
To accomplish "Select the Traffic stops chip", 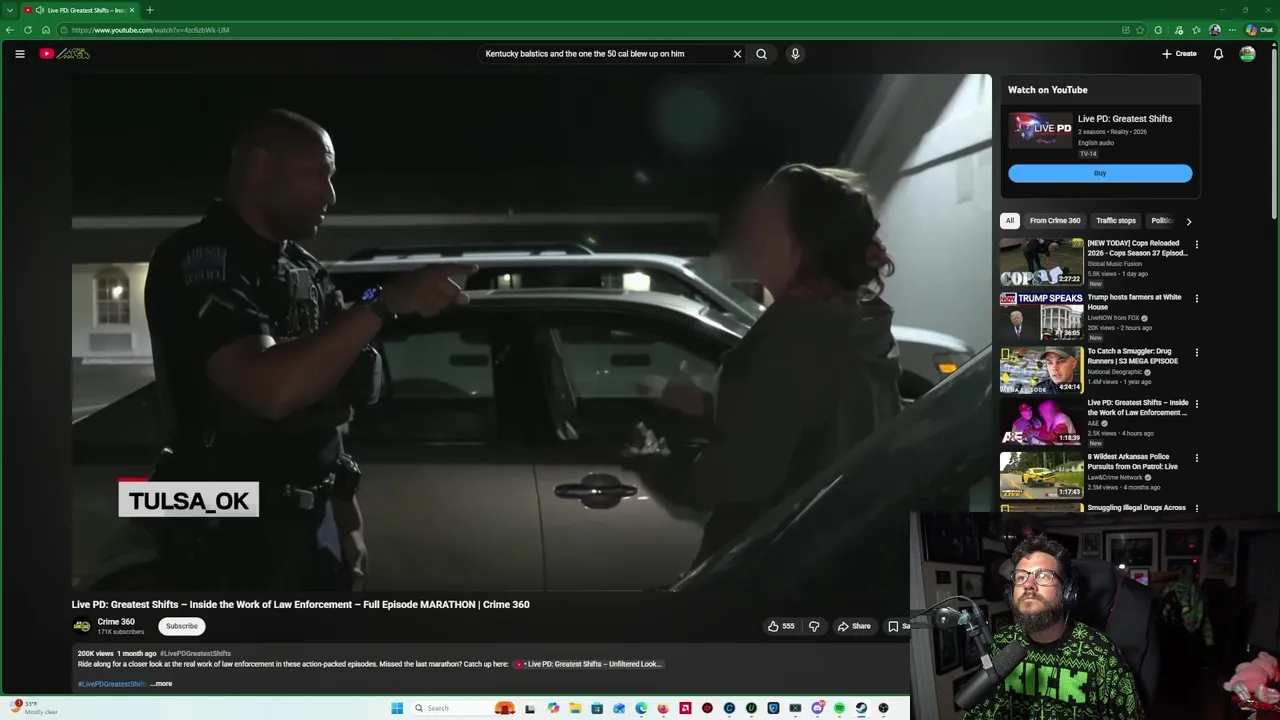I will click(1116, 221).
